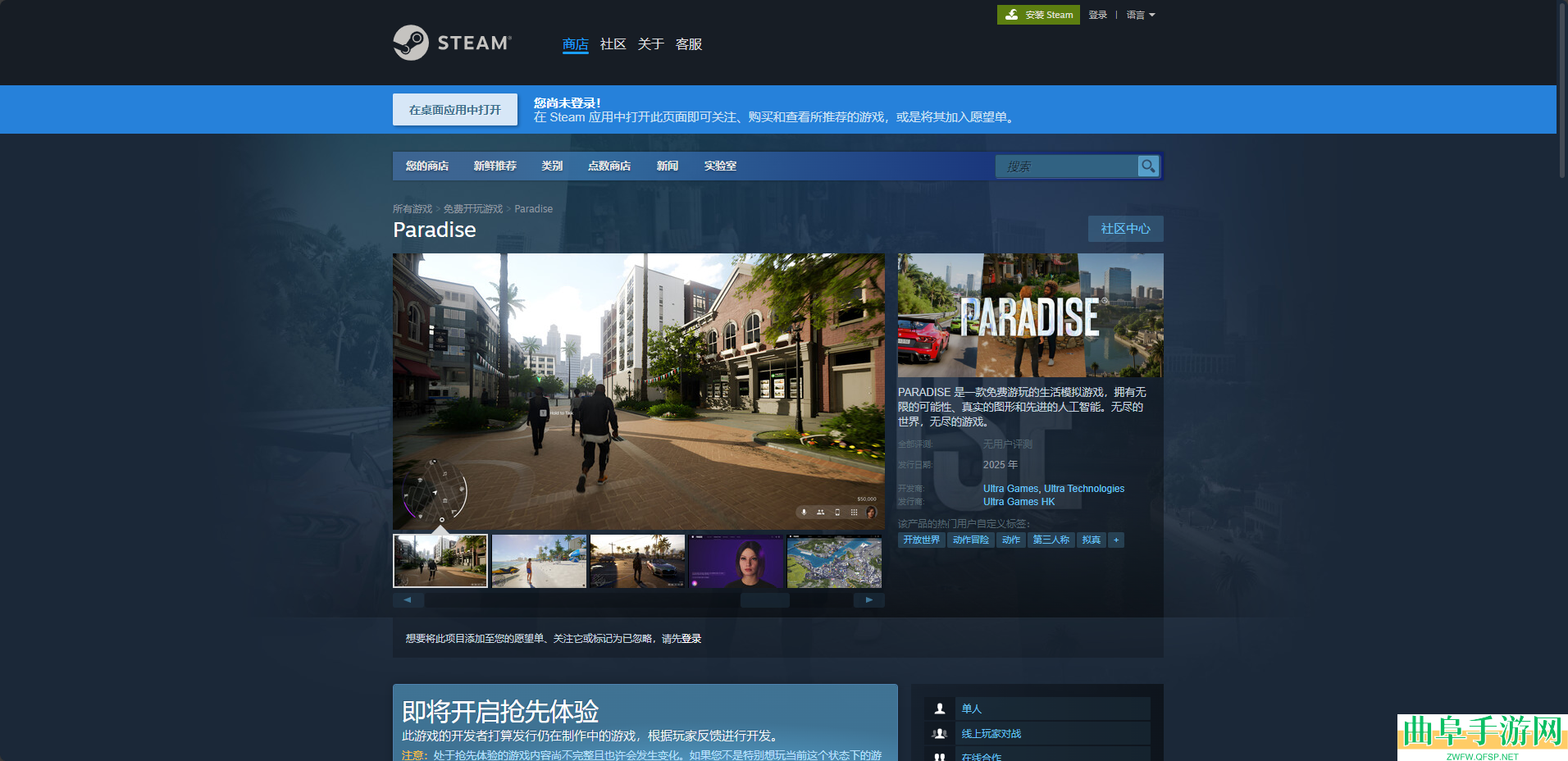
Task: Click the right arrow of thumbnail strip
Action: [869, 600]
